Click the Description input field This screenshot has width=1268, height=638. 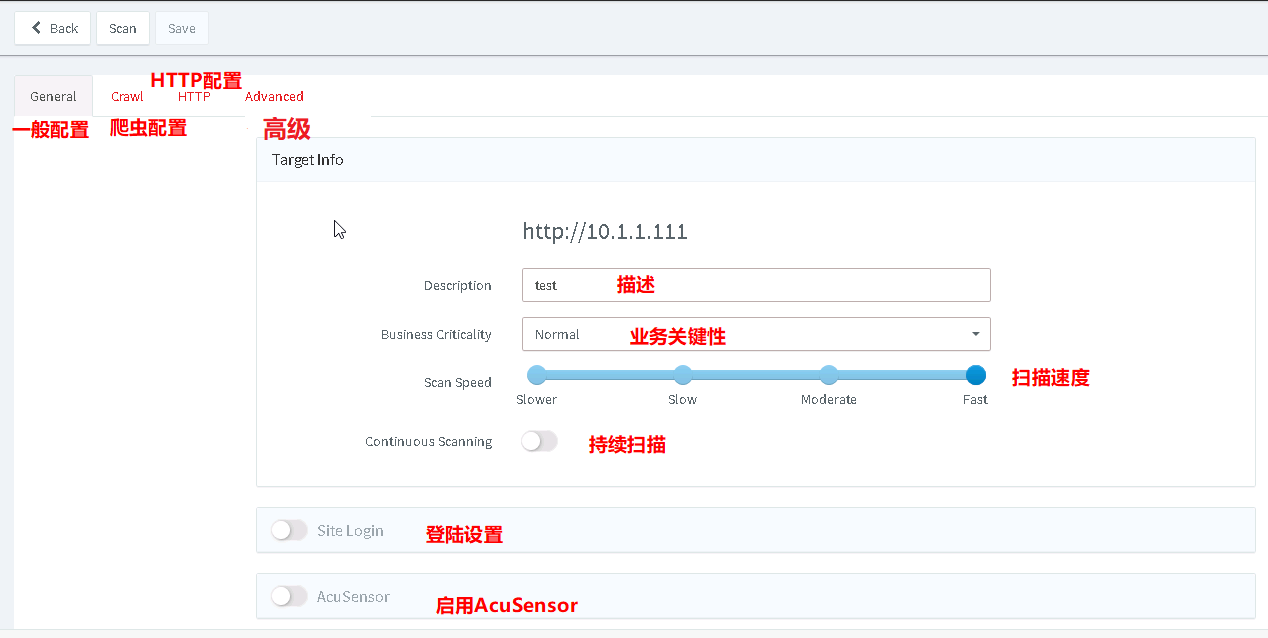point(756,285)
